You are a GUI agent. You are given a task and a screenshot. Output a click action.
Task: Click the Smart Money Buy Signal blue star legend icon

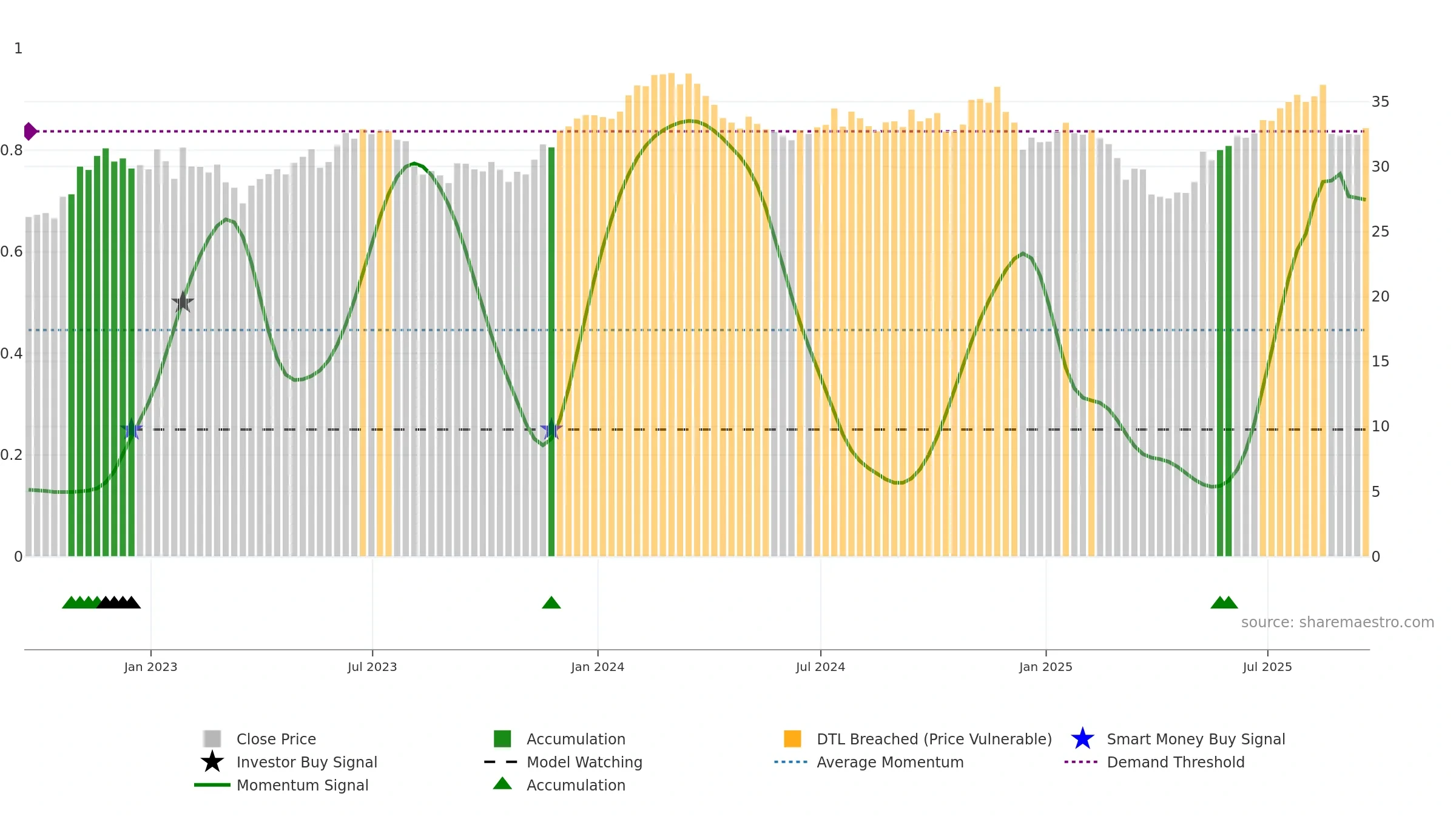(1082, 739)
